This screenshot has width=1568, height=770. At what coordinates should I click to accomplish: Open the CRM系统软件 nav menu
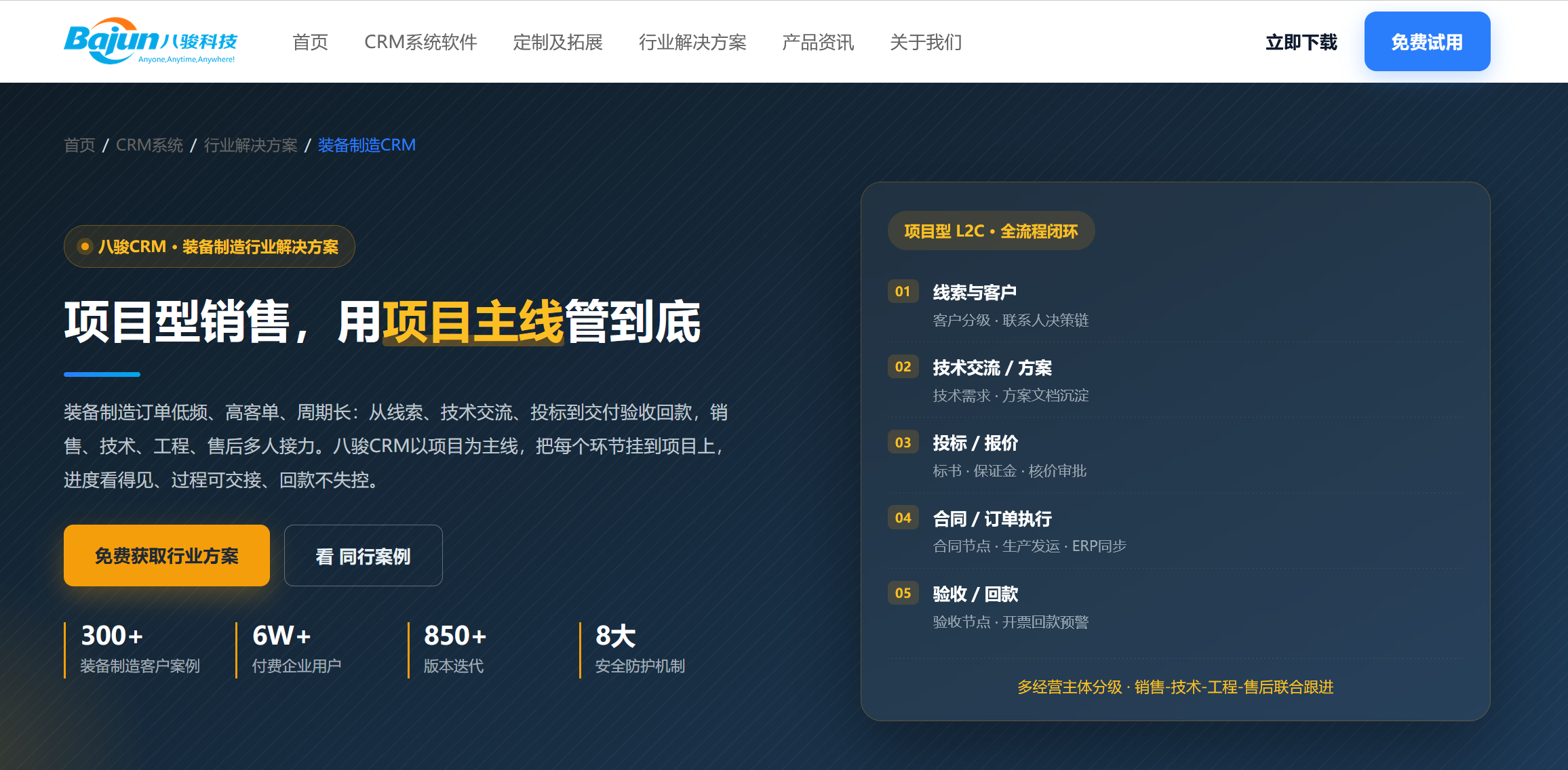(x=420, y=42)
